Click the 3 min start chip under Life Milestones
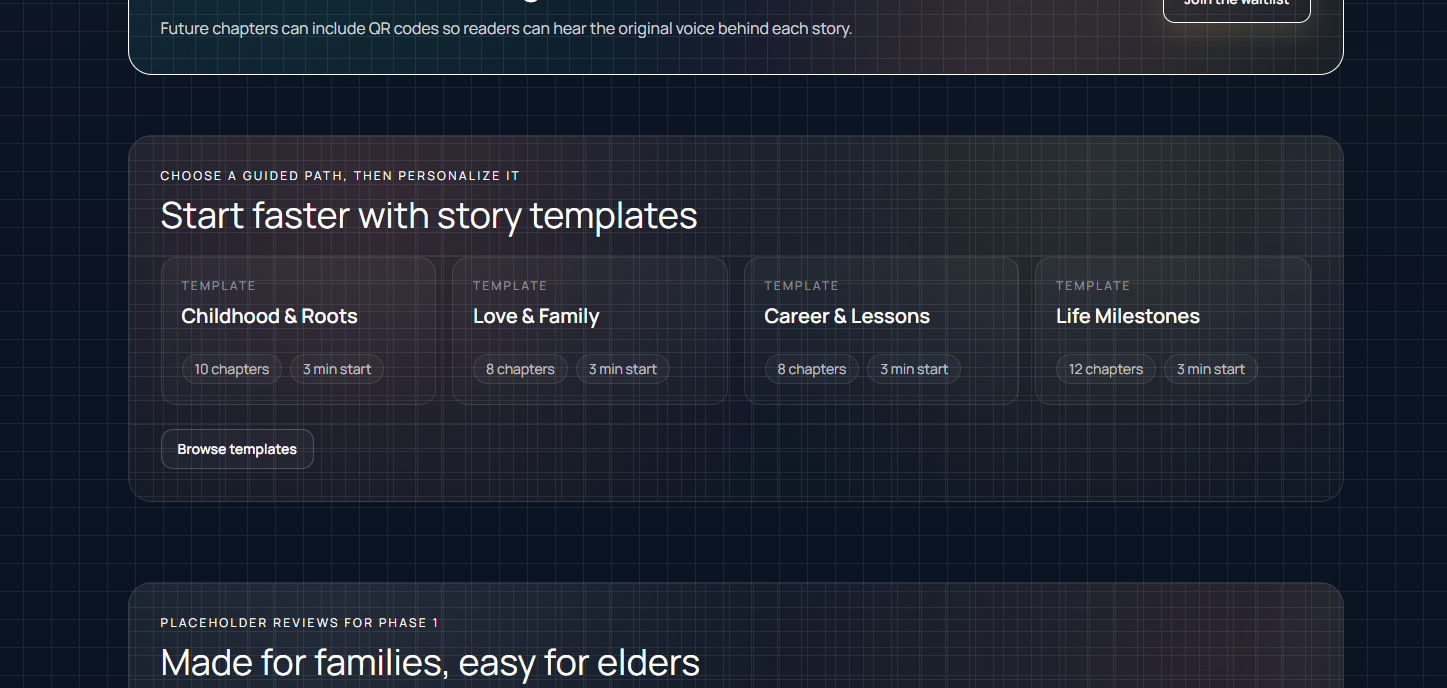Screen dimensions: 1447x688 coord(1210,369)
